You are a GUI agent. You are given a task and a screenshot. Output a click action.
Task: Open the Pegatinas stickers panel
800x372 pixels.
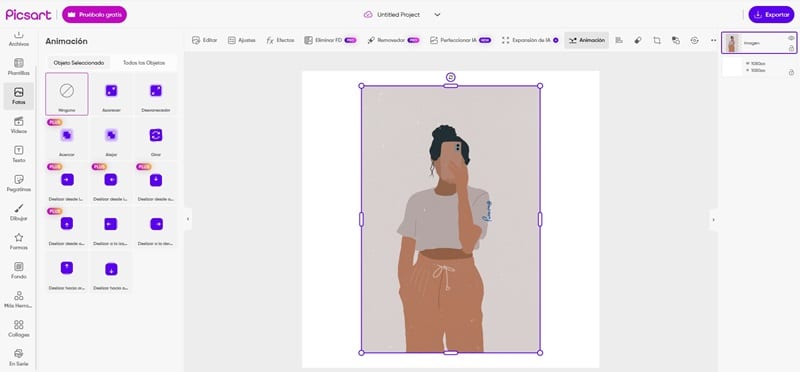[x=18, y=183]
